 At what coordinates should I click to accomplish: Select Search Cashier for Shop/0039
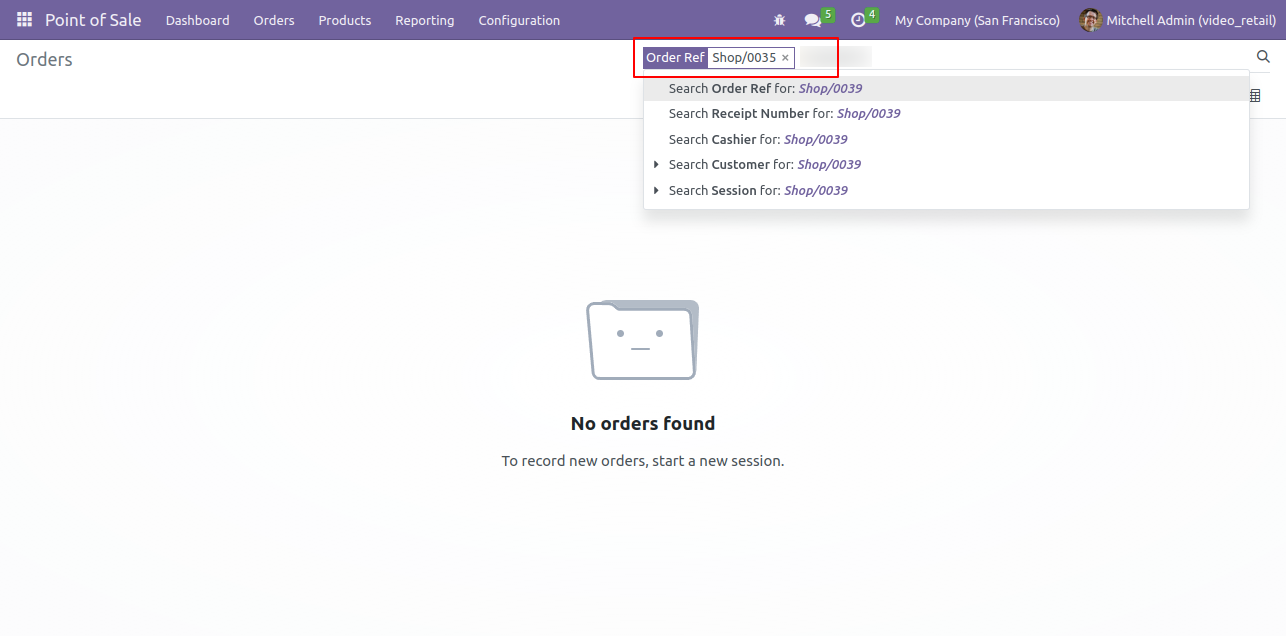(x=946, y=139)
